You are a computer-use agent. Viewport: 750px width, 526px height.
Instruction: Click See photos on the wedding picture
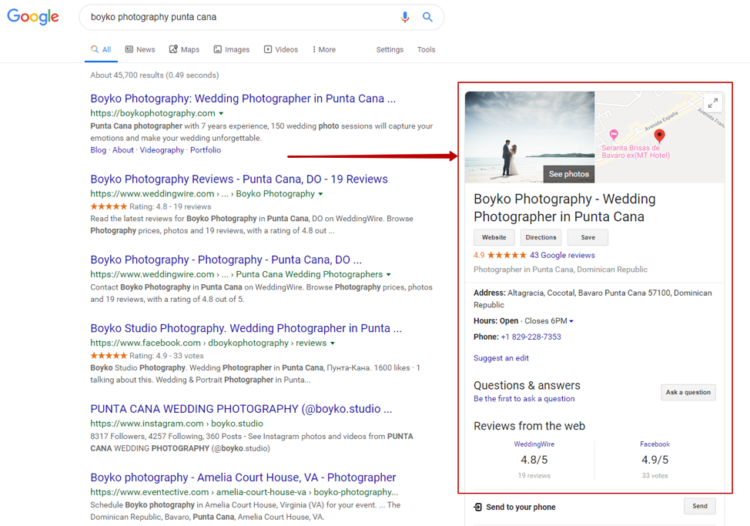pyautogui.click(x=569, y=174)
